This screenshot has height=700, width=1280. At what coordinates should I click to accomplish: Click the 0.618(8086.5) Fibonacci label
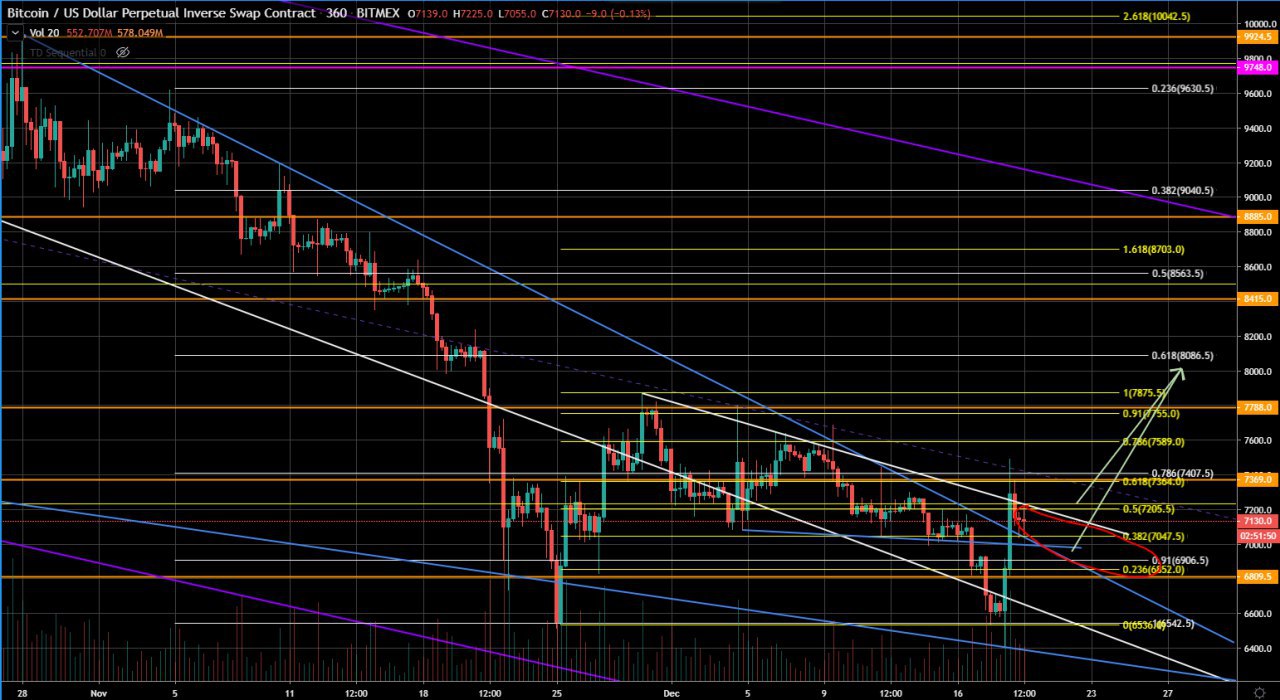tap(1183, 355)
